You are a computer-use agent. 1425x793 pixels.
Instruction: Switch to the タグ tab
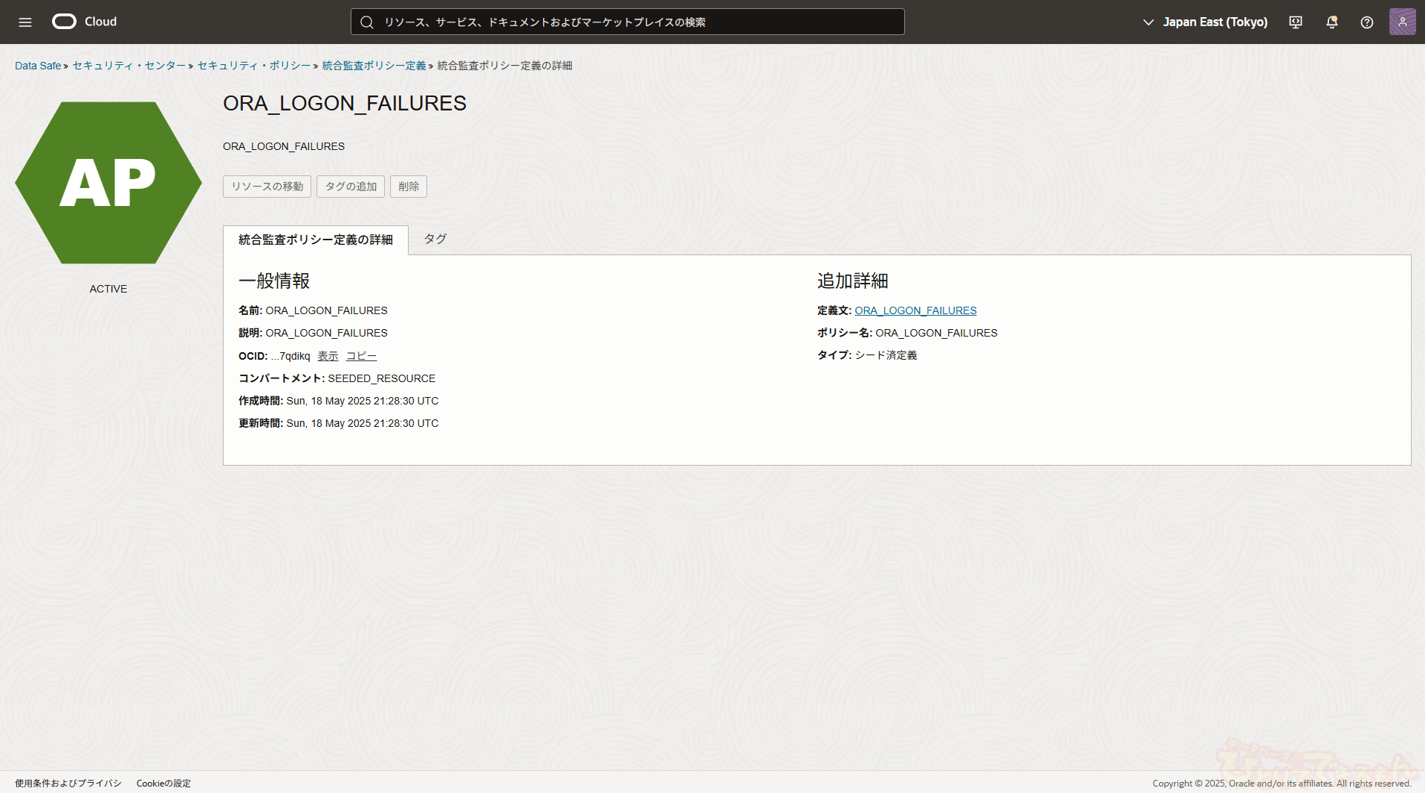(x=435, y=239)
